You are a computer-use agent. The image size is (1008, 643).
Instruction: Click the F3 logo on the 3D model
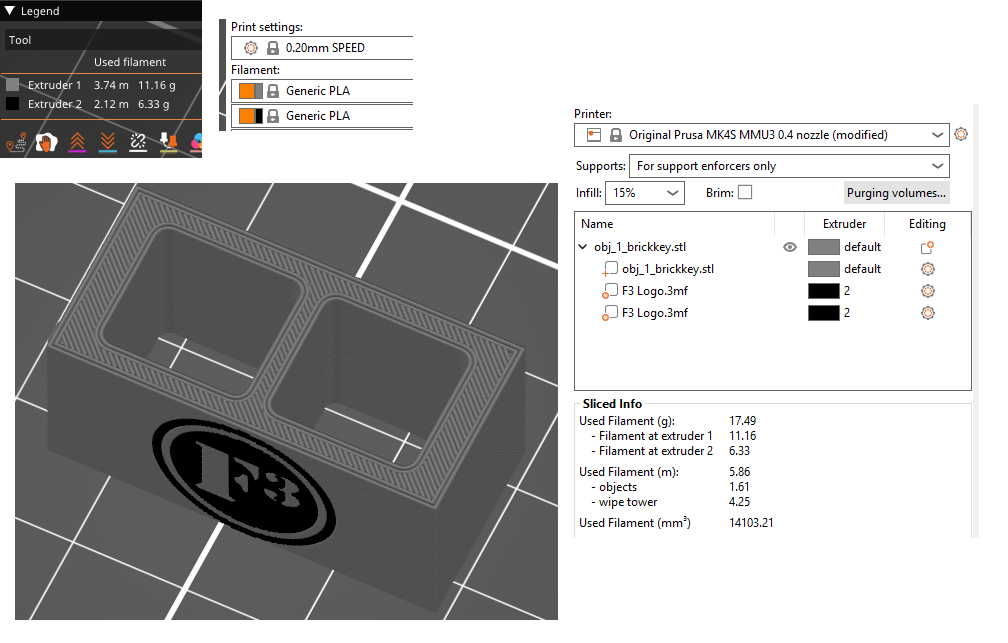[x=244, y=481]
